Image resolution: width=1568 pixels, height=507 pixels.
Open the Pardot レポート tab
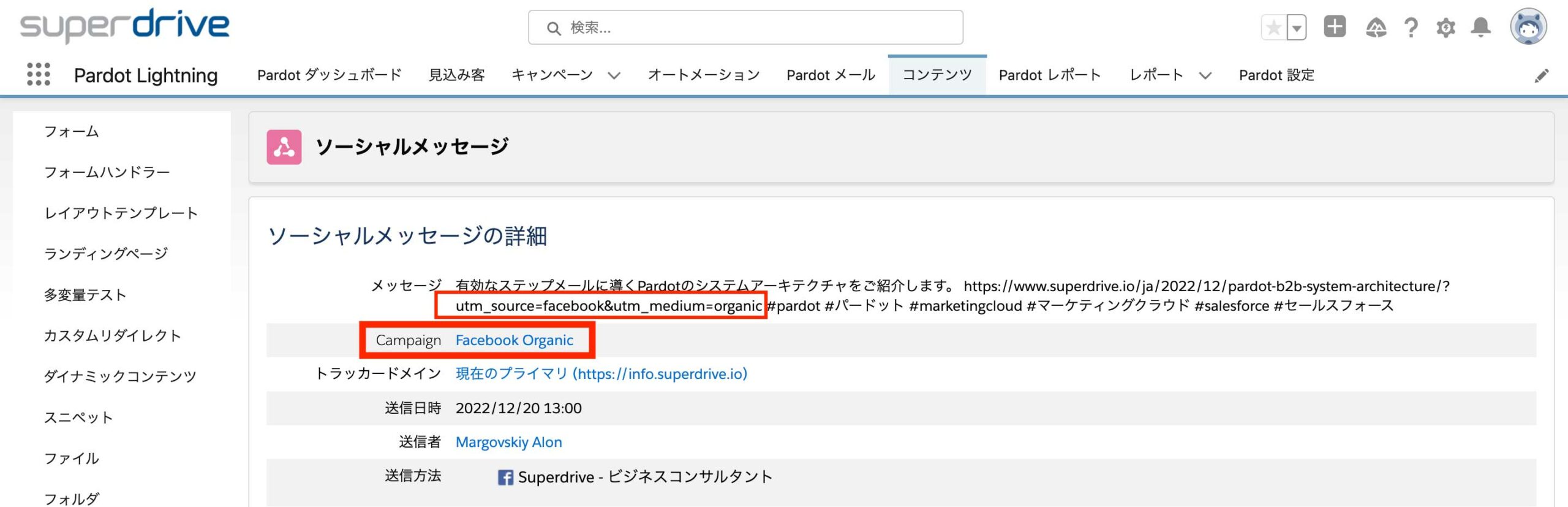click(1050, 75)
